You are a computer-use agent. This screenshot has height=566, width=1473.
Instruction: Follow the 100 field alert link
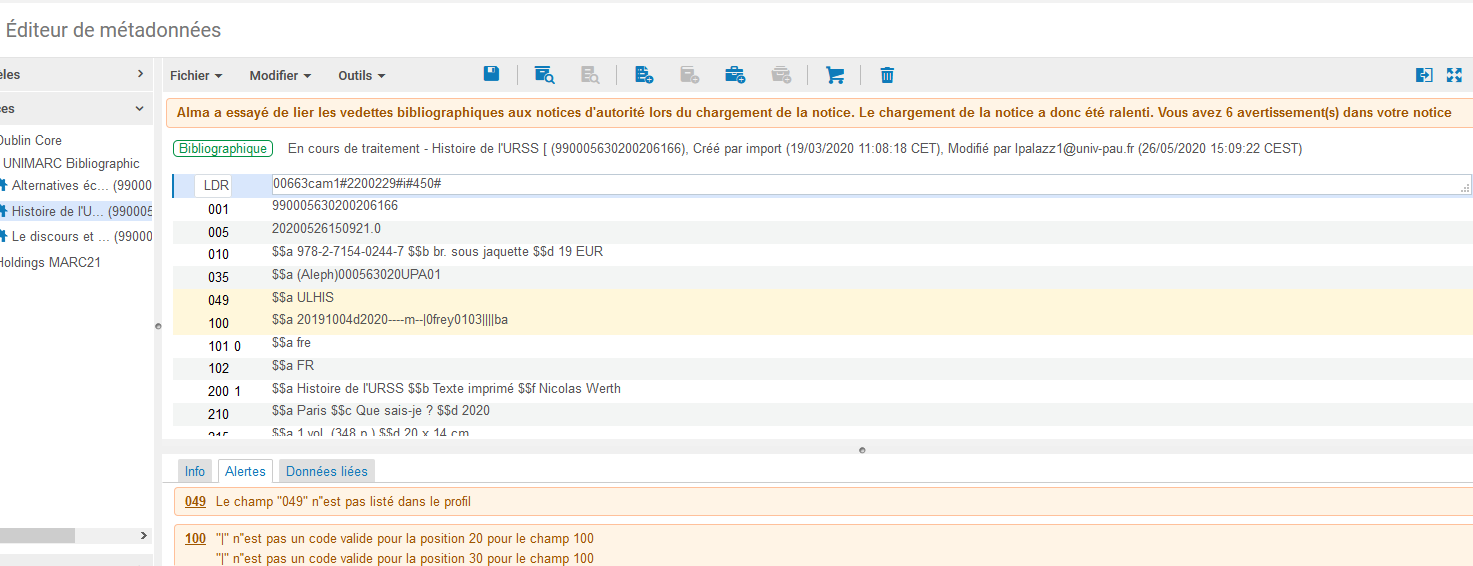(x=195, y=539)
